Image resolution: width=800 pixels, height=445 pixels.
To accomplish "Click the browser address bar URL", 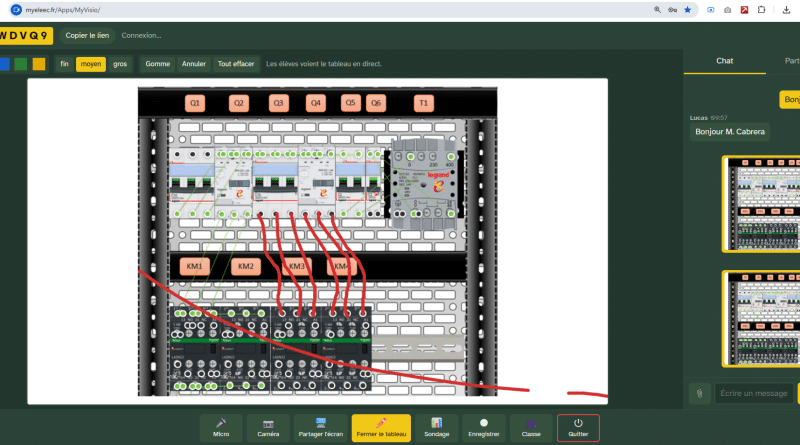I will tap(63, 10).
